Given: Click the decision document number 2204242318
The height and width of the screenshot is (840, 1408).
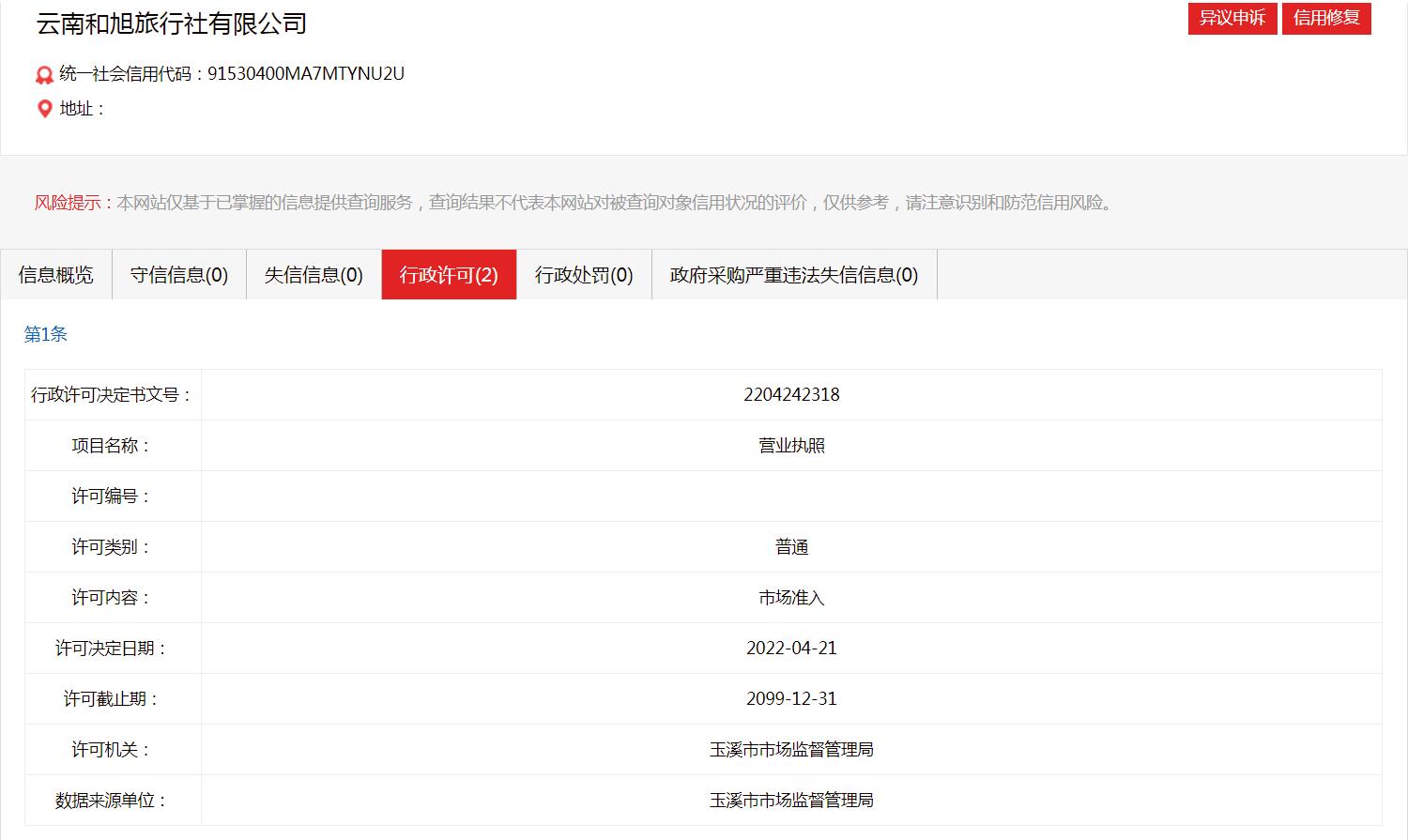Looking at the screenshot, I should (791, 395).
